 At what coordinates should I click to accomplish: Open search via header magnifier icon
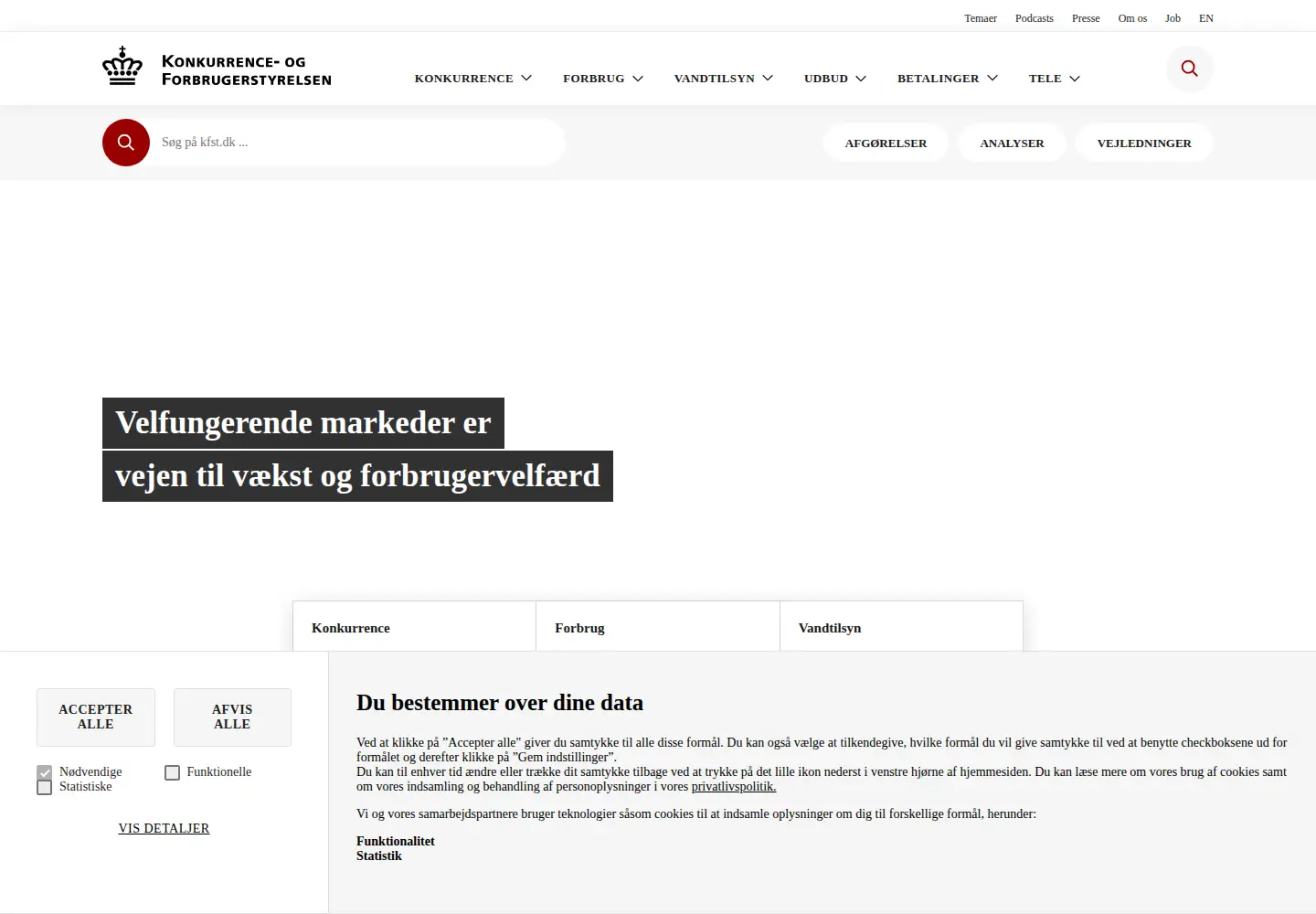coord(1189,69)
